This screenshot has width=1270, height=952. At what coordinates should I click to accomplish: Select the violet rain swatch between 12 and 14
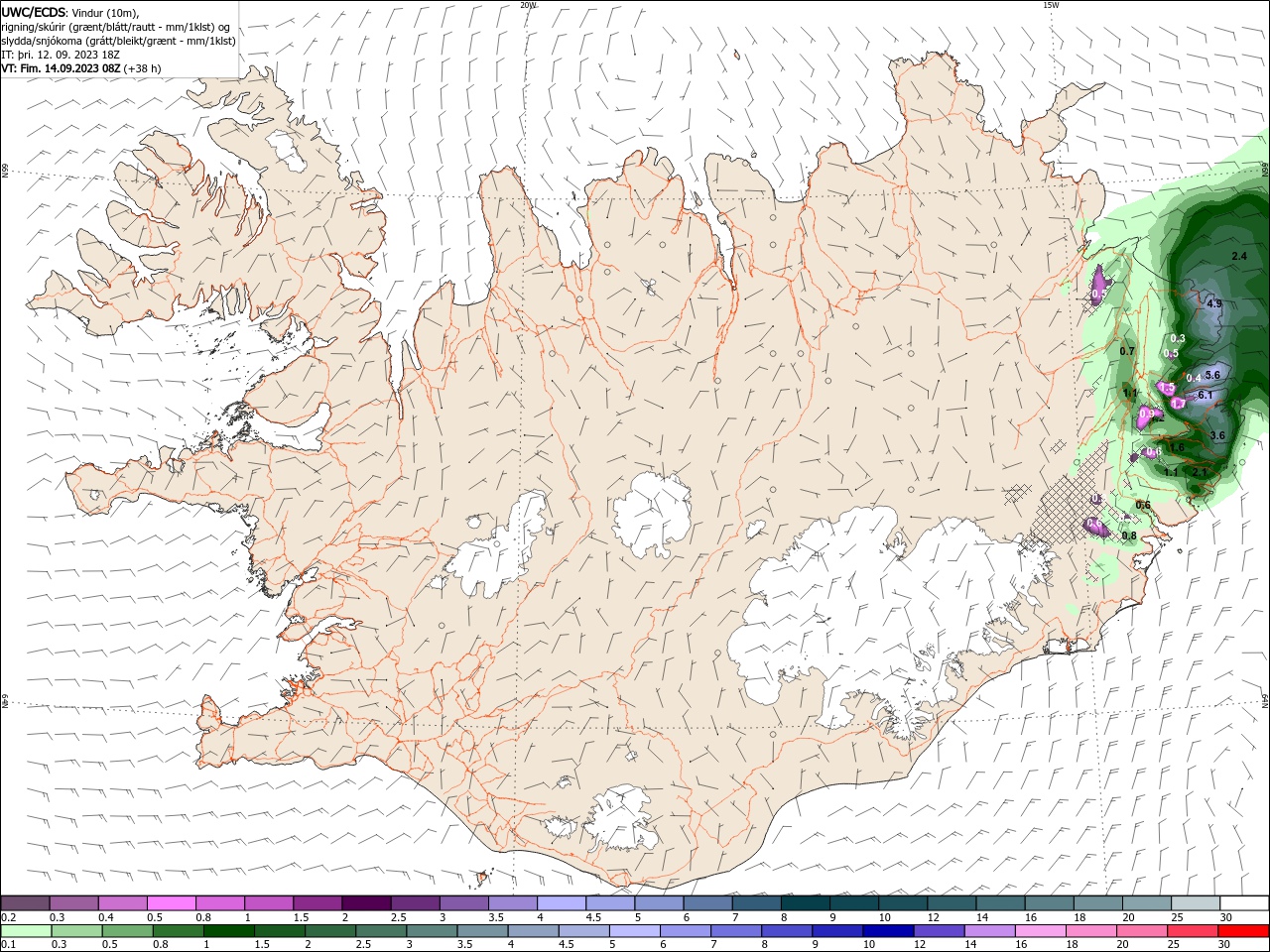tap(938, 931)
